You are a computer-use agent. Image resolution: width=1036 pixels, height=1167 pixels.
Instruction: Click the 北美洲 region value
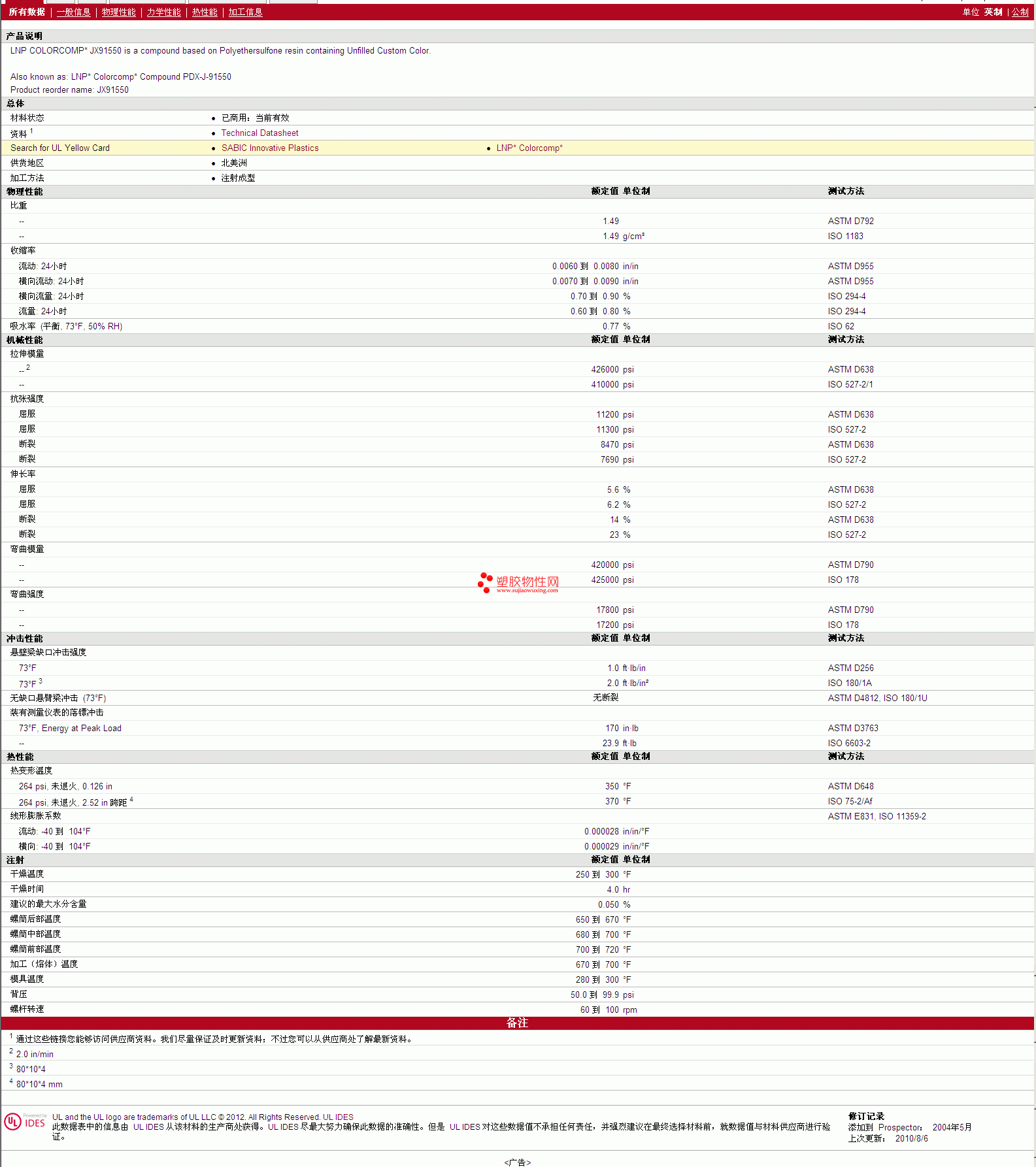pyautogui.click(x=234, y=163)
